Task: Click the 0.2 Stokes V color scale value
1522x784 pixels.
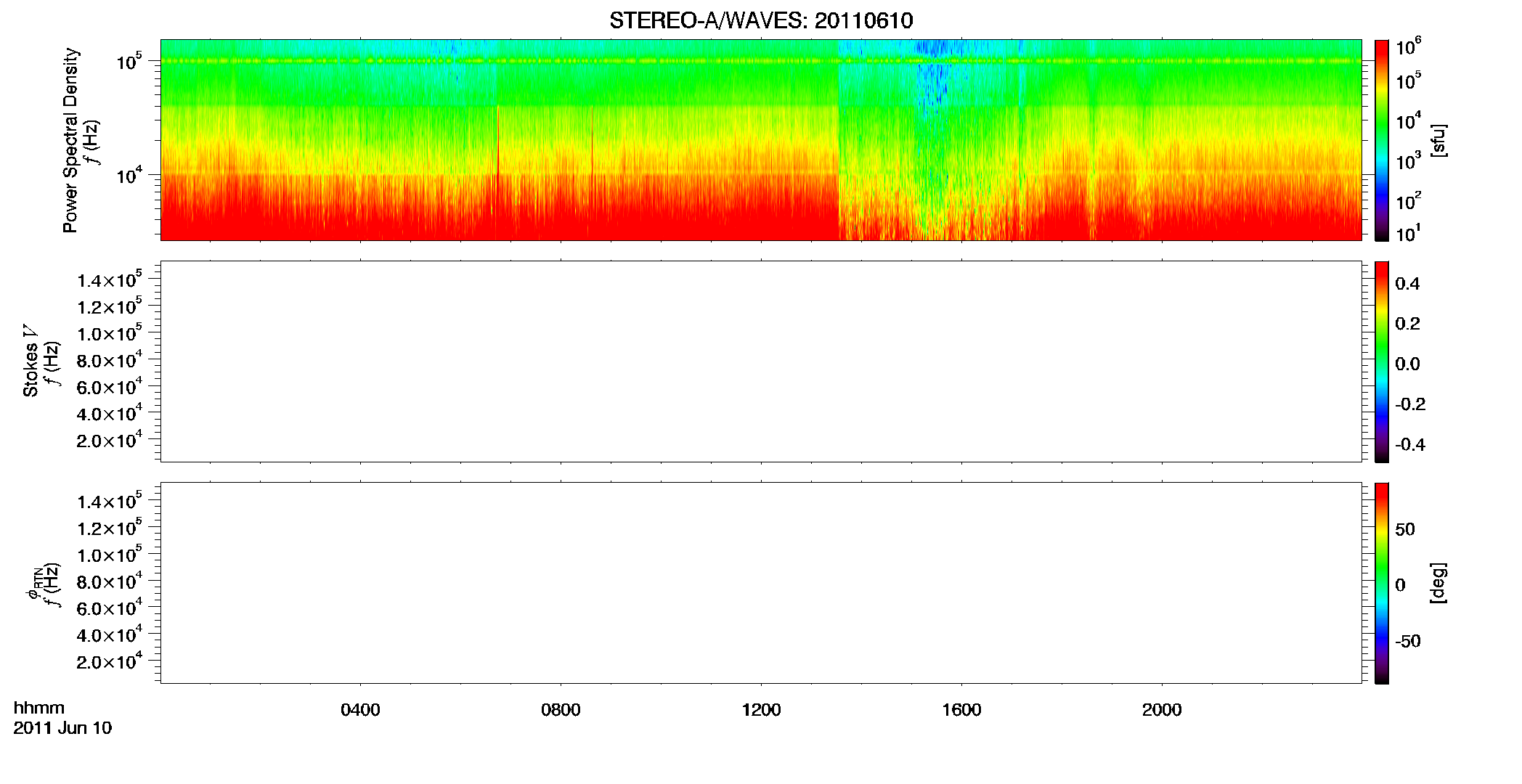Action: [x=1407, y=324]
